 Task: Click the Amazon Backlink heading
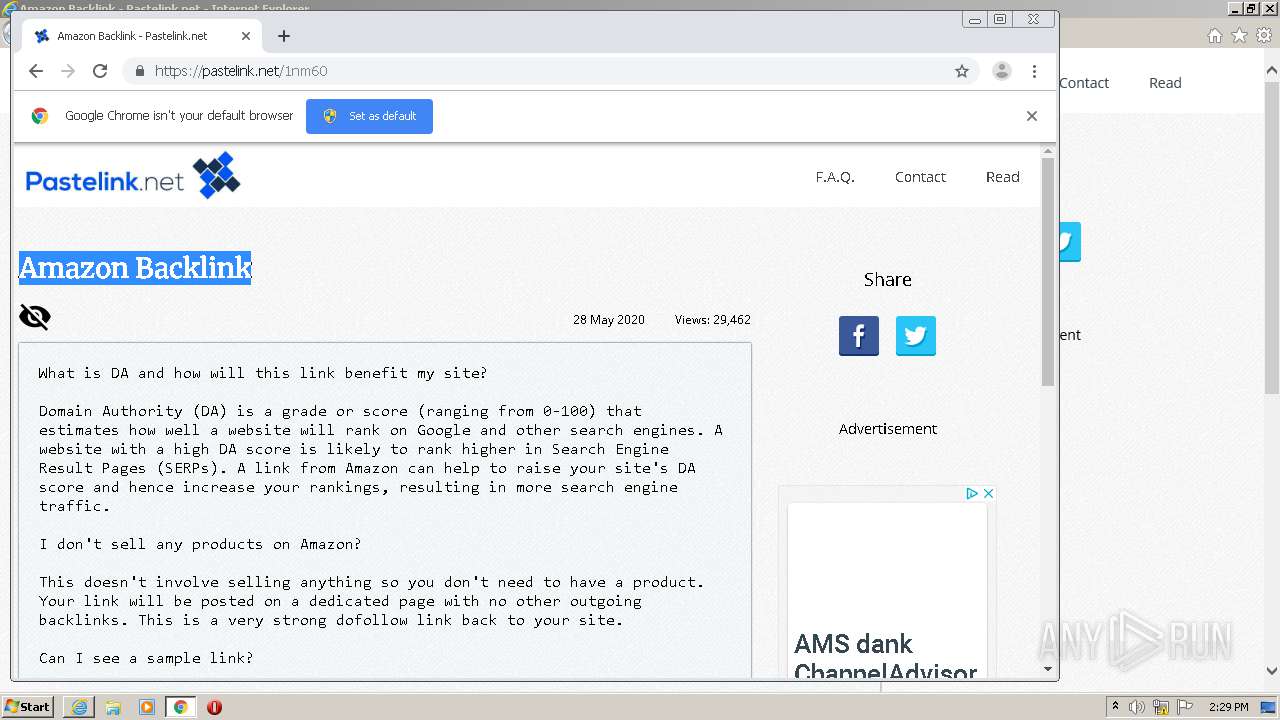pyautogui.click(x=135, y=268)
